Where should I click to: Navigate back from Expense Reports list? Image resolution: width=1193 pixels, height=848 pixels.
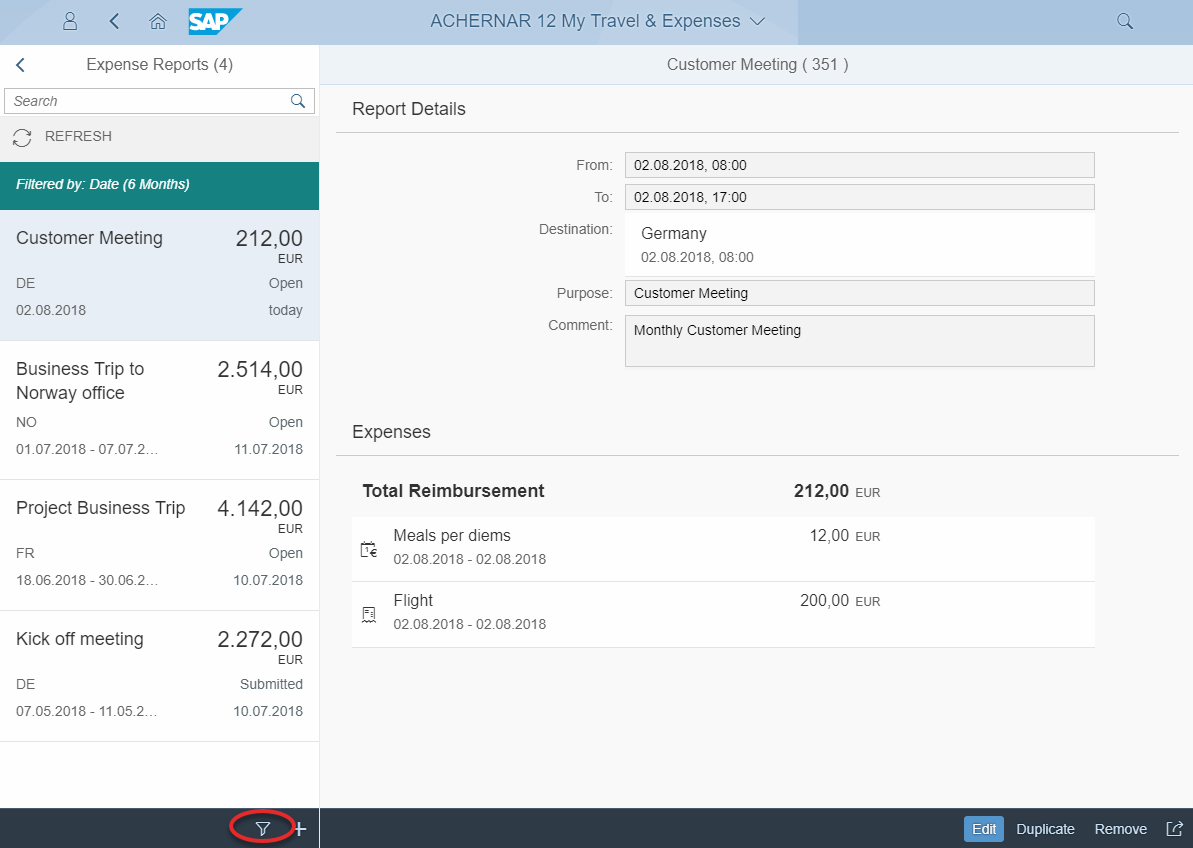21,65
